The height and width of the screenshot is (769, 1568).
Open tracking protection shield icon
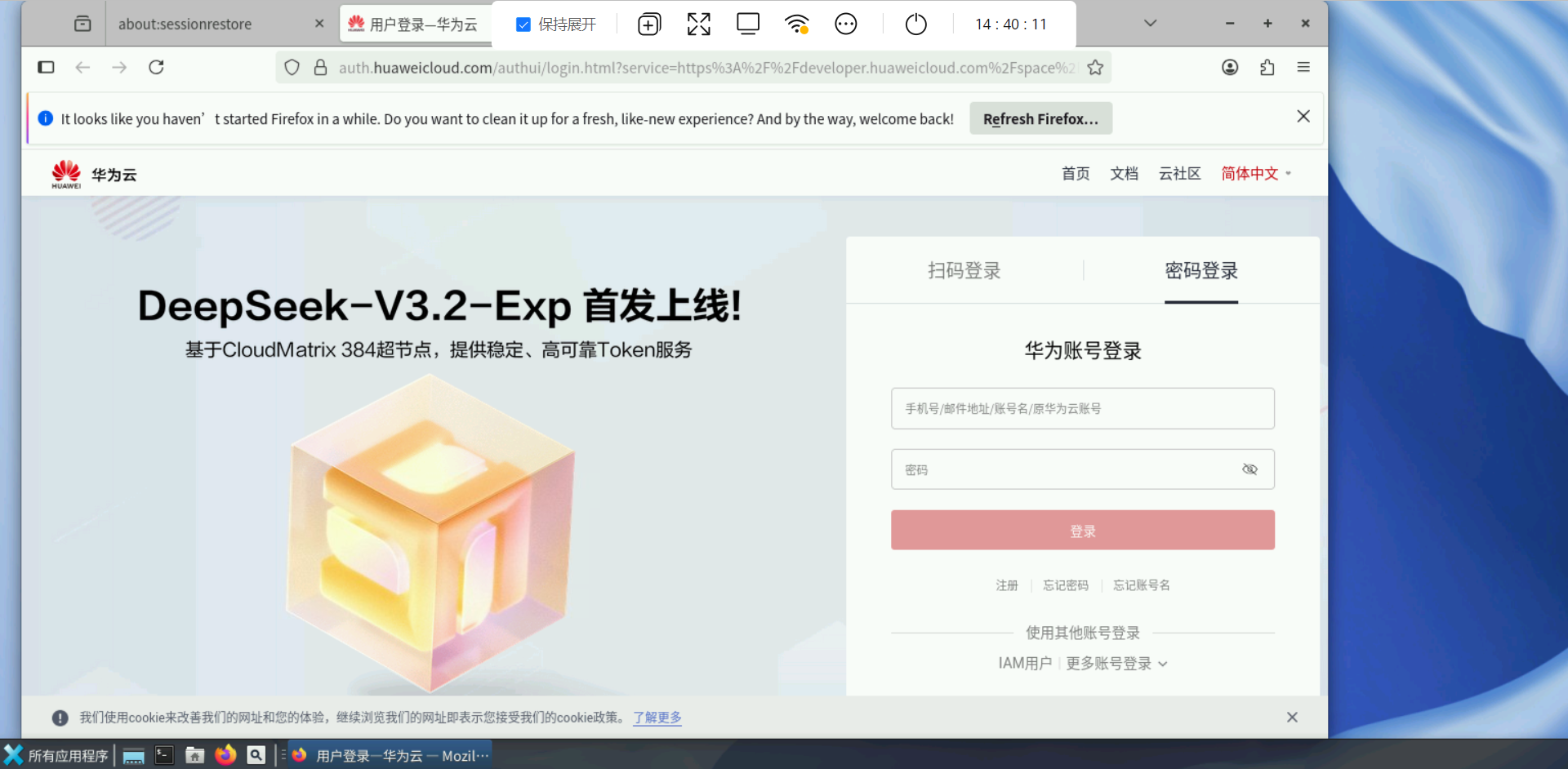tap(292, 68)
